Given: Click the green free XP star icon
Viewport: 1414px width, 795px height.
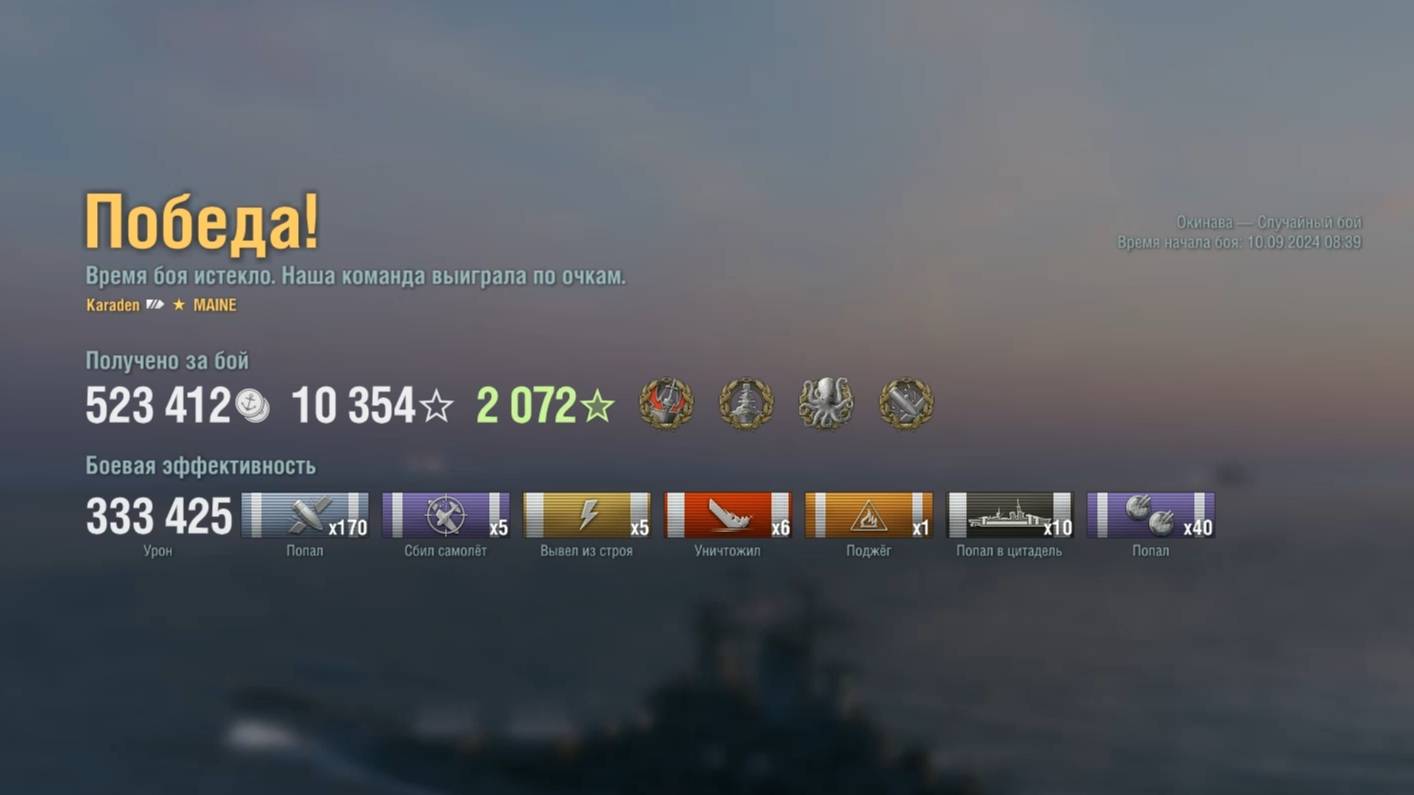Looking at the screenshot, I should [597, 407].
